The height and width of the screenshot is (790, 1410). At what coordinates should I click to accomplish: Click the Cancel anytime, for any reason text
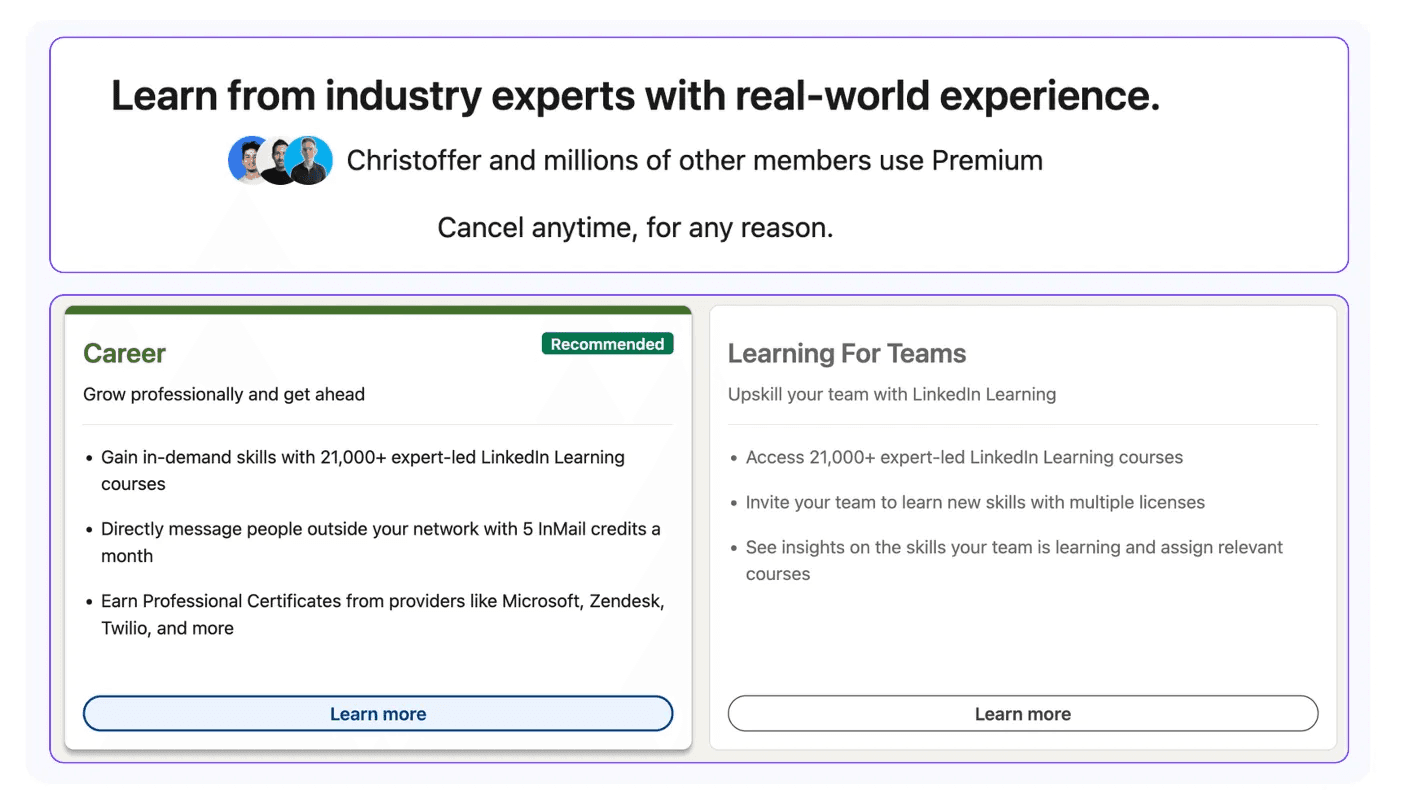tap(635, 228)
